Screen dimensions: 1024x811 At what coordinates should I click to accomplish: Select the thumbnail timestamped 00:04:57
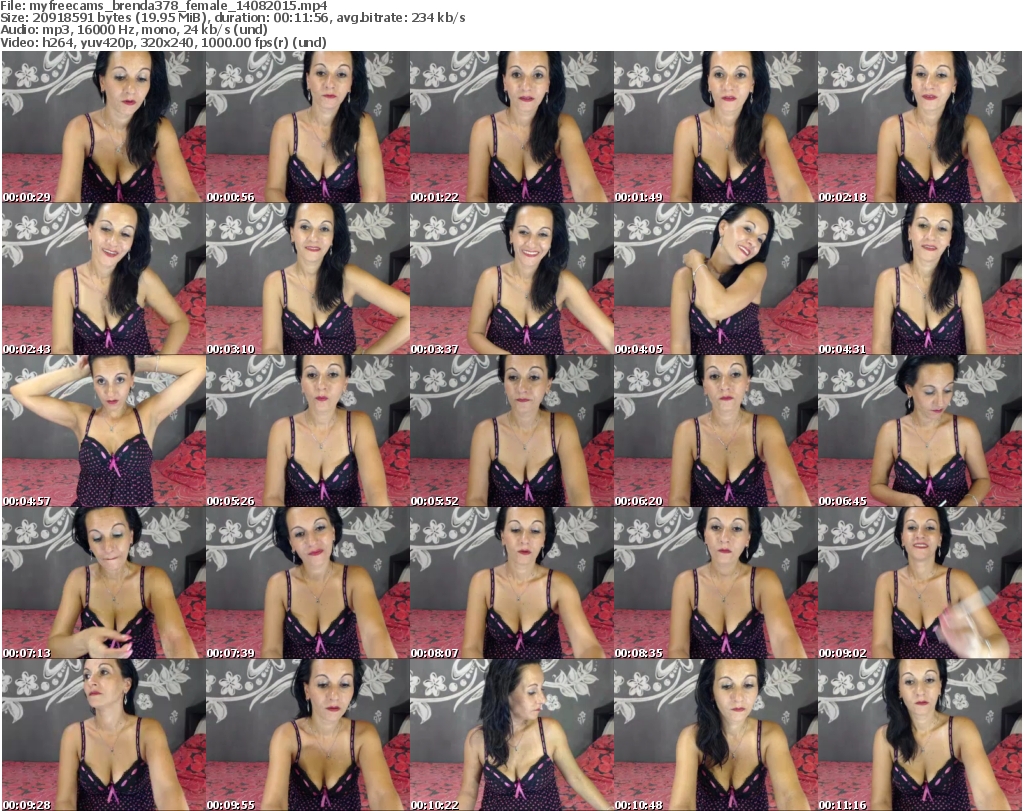click(x=104, y=431)
